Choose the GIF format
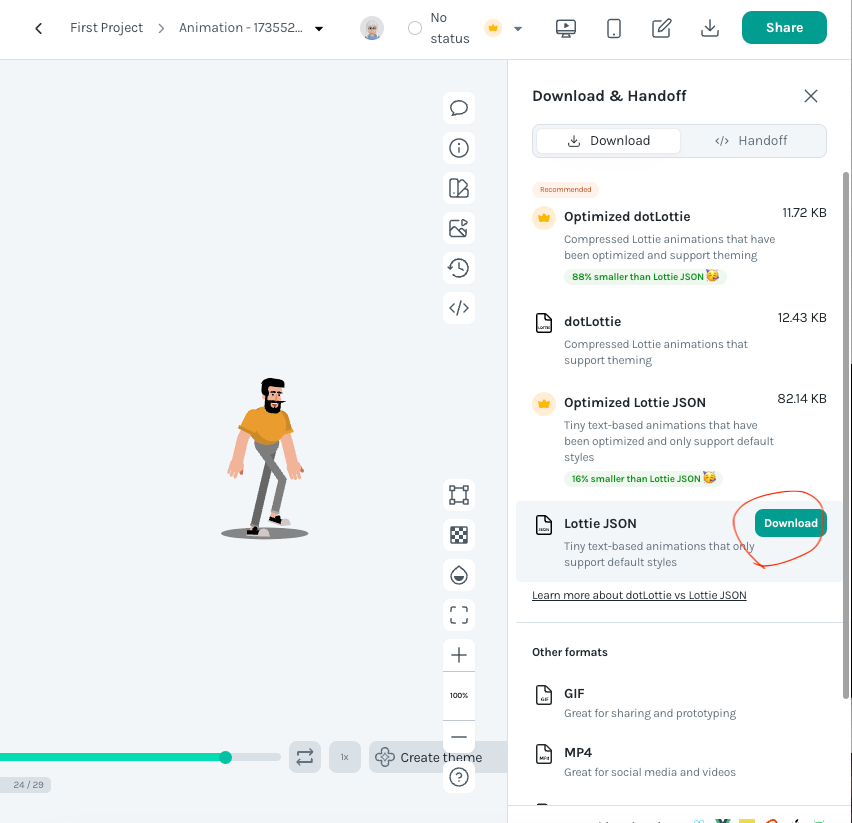Image resolution: width=852 pixels, height=823 pixels. coord(679,702)
